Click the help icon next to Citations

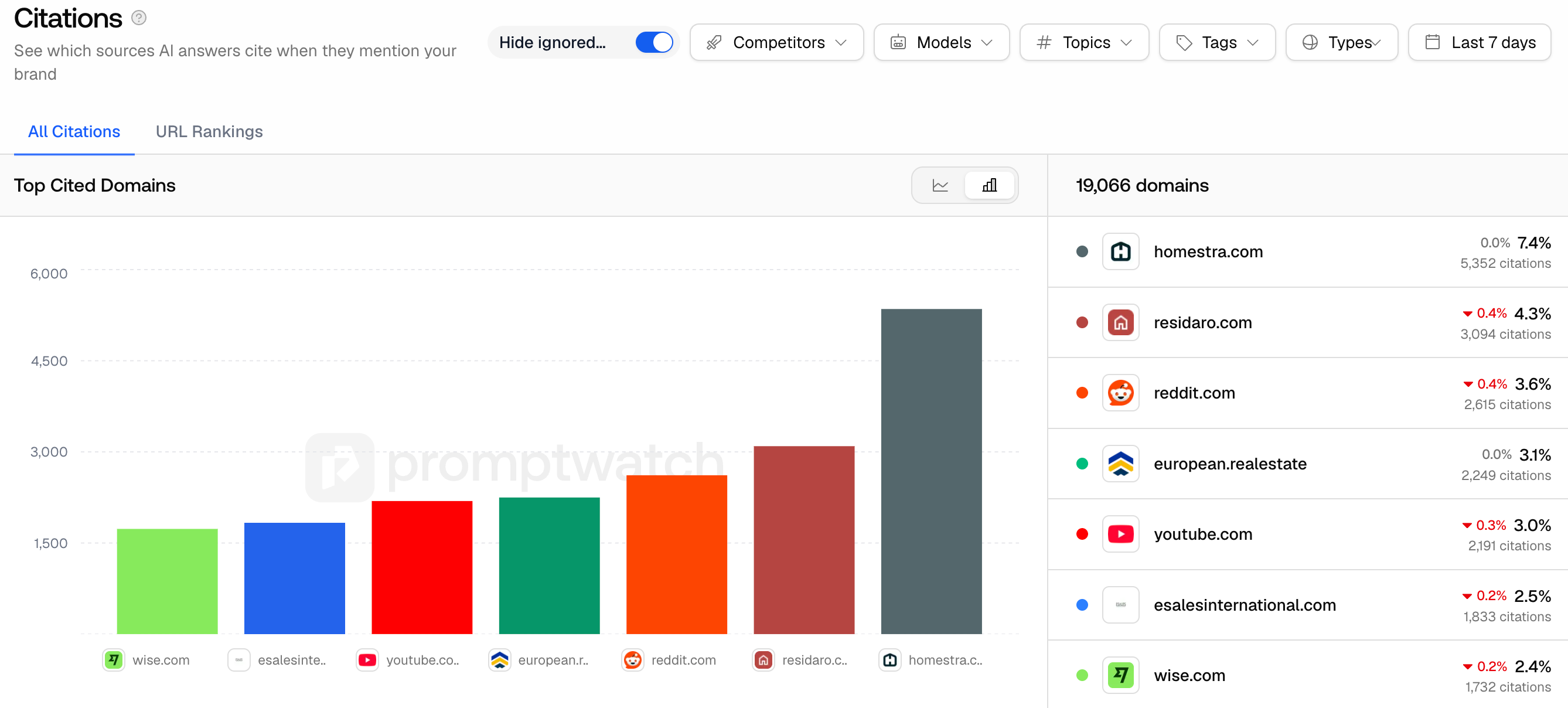pyautogui.click(x=139, y=18)
